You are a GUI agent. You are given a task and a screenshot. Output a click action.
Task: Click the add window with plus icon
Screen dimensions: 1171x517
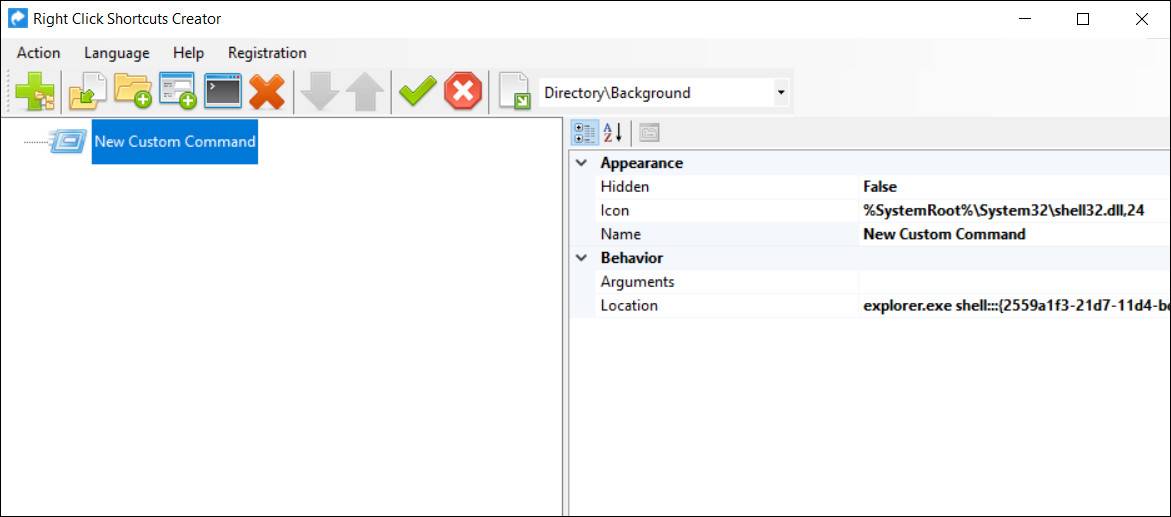coord(178,92)
